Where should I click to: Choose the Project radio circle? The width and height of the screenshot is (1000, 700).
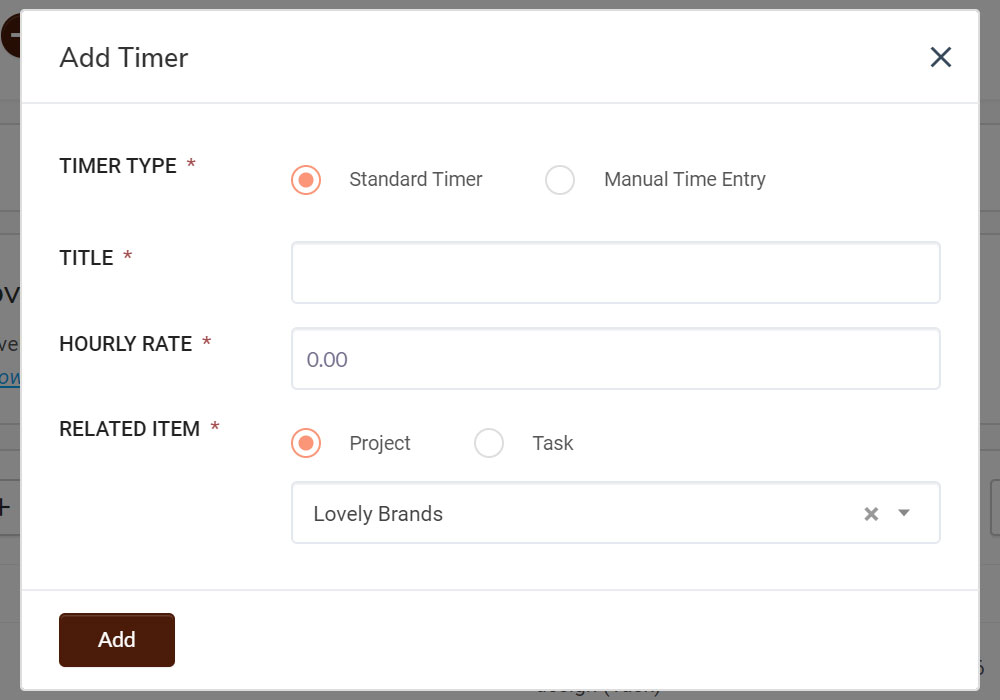coord(306,443)
